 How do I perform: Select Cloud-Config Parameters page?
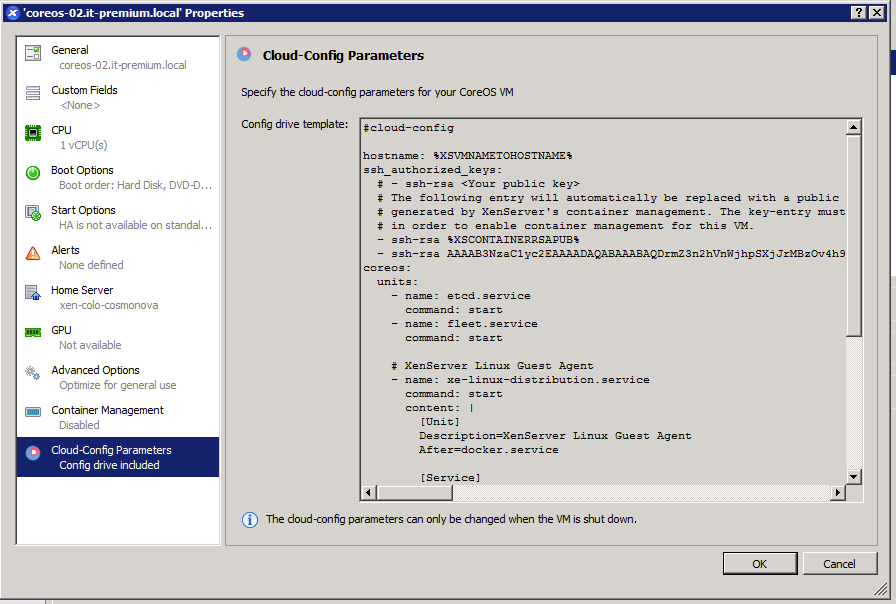click(x=118, y=457)
